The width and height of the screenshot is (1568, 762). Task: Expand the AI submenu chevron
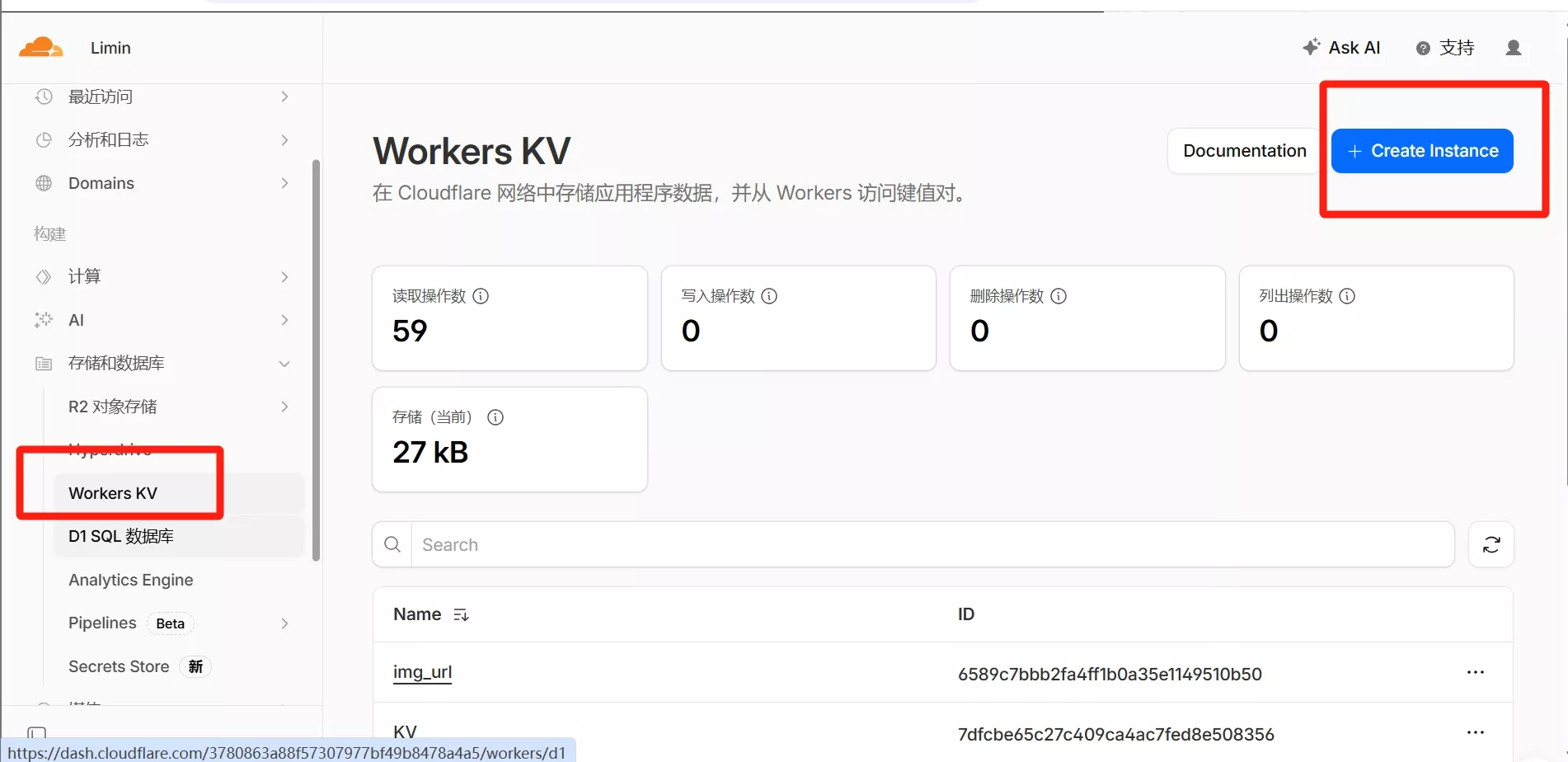pyautogui.click(x=284, y=320)
